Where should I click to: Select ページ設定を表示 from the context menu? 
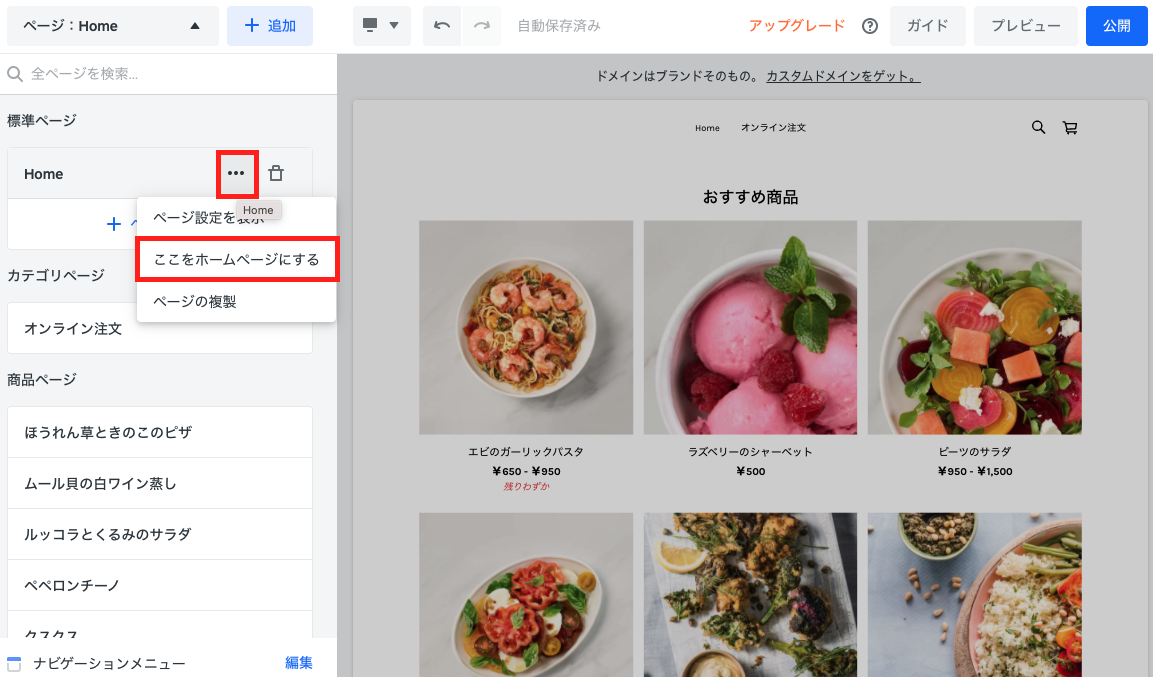[208, 218]
